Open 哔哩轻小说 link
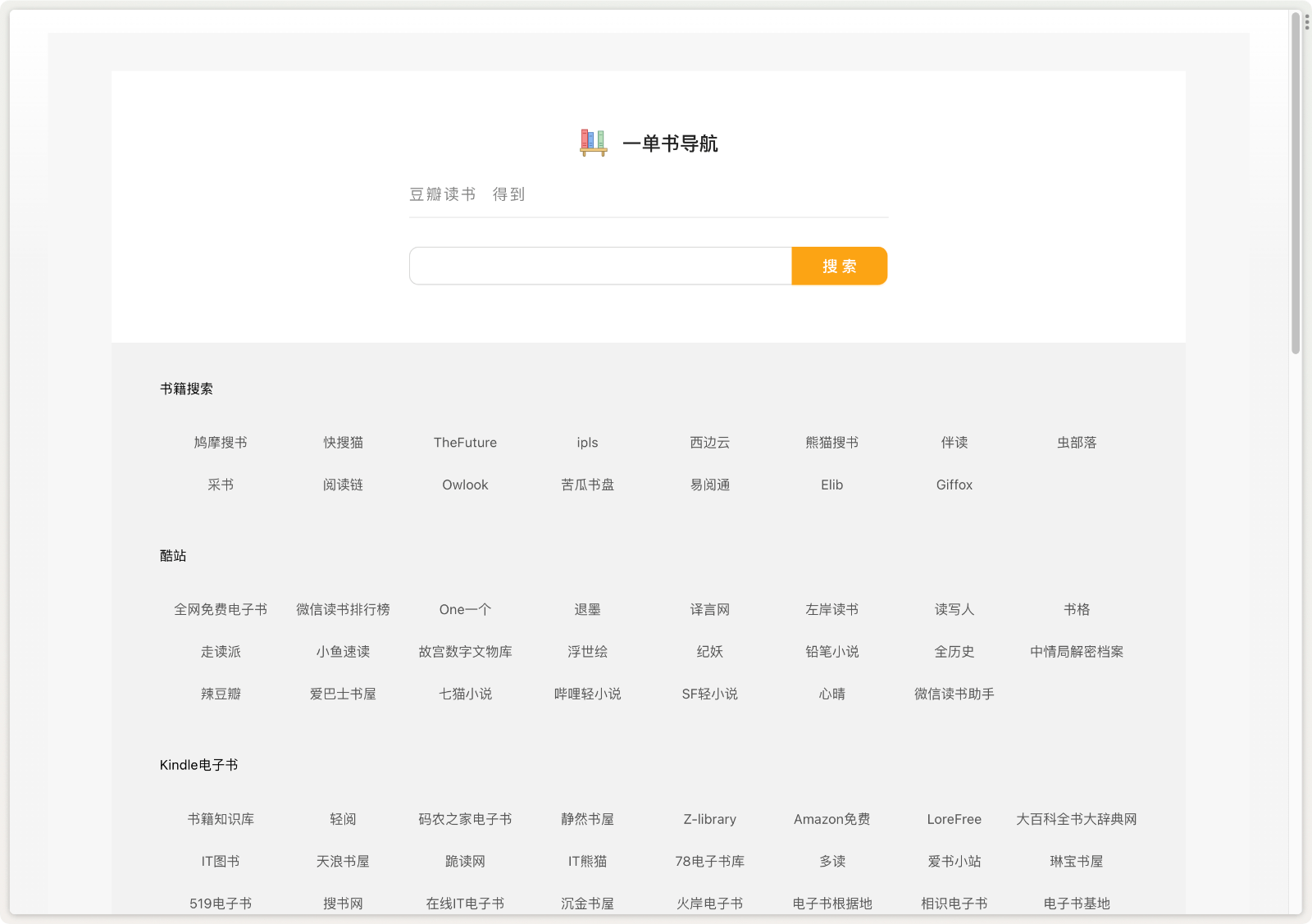 (x=587, y=694)
